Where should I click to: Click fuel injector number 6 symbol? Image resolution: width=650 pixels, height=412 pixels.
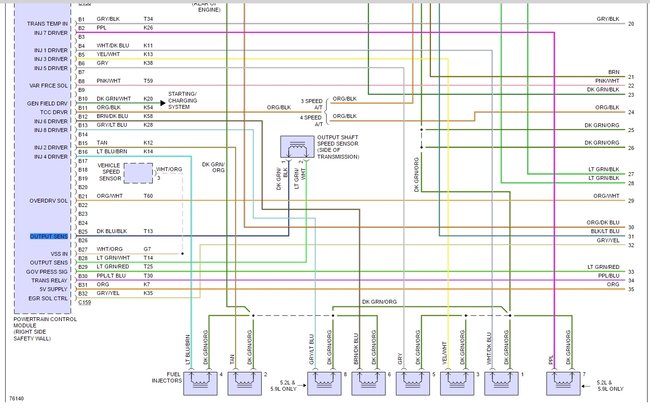(x=369, y=383)
